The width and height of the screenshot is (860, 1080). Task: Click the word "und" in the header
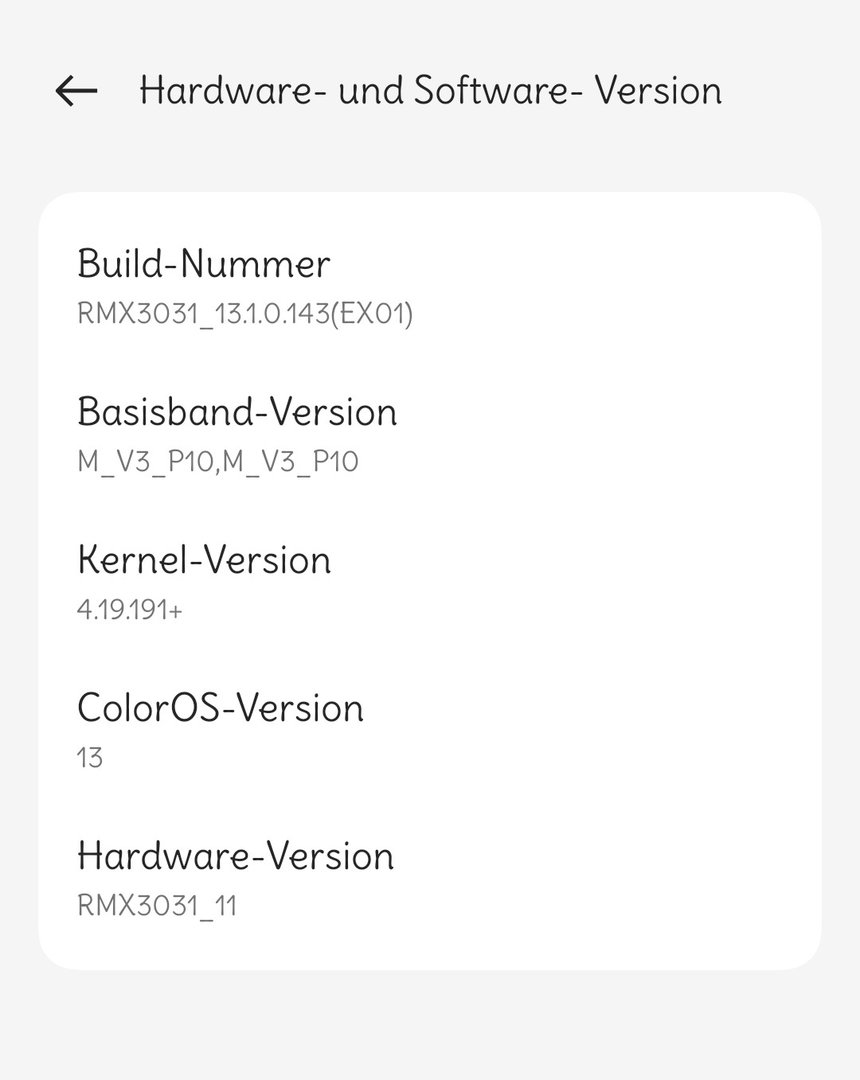[x=372, y=91]
